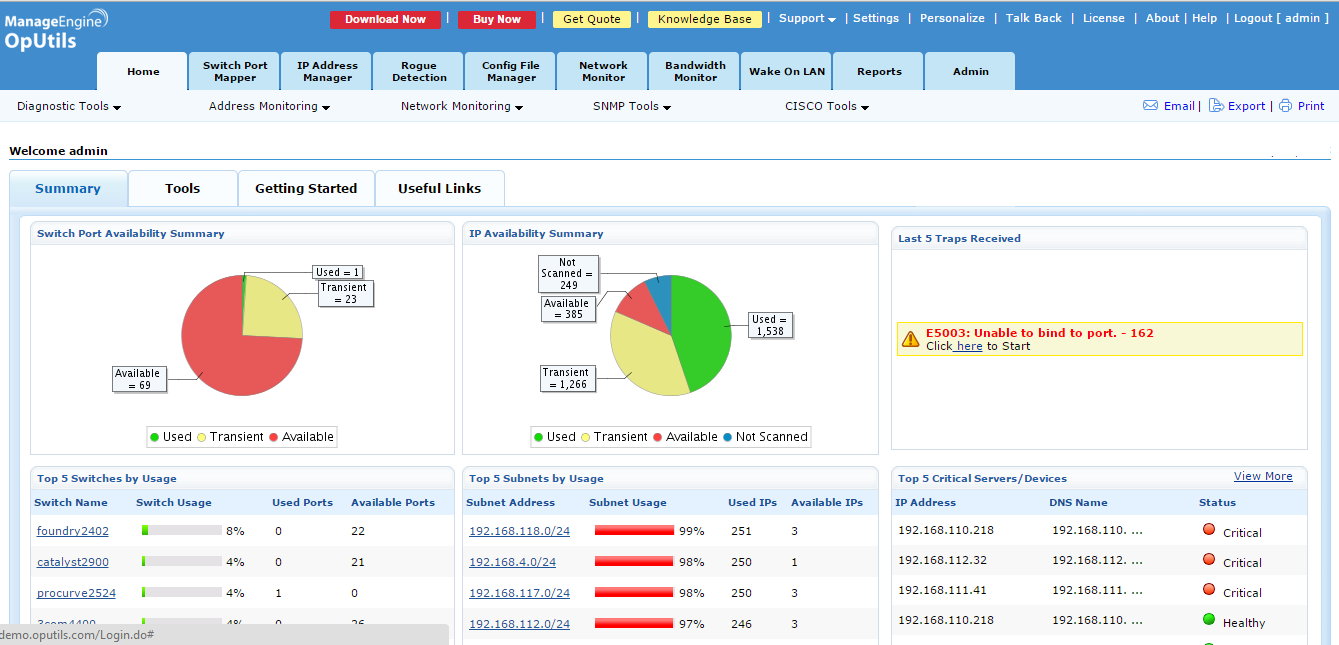Switch to the Wake On LAN tab
The image size is (1339, 645).
point(787,71)
